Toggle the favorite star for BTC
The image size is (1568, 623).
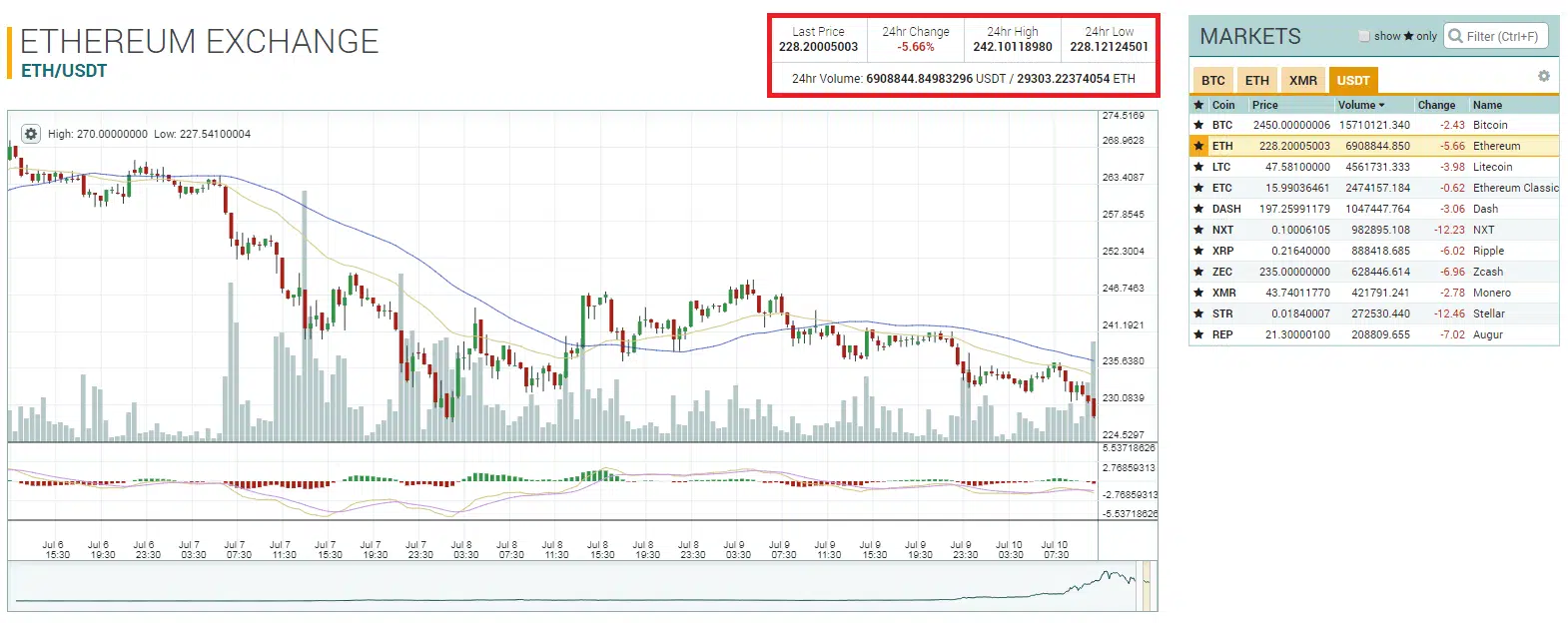1198,125
